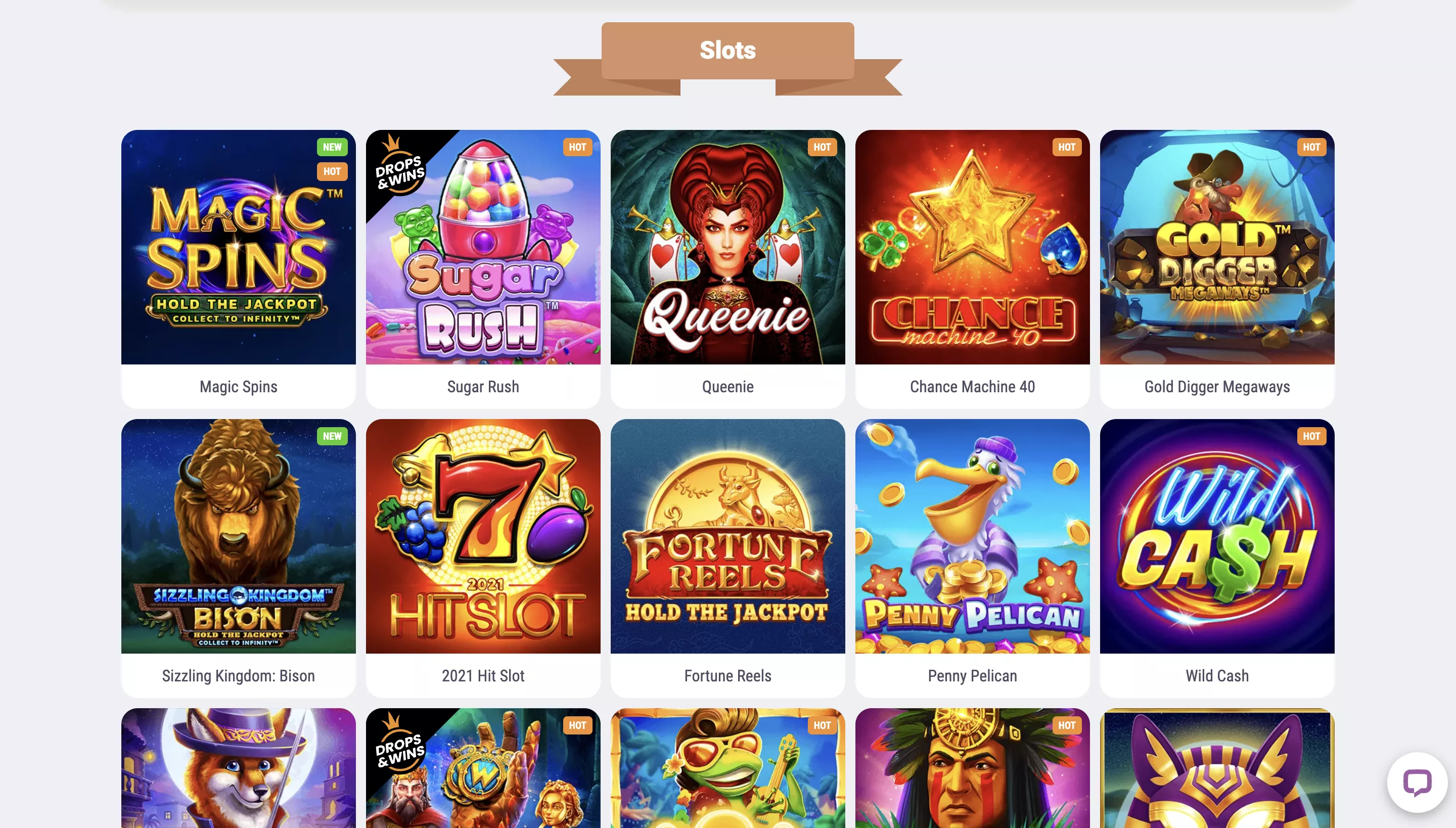Click the Drops & Wins badge on Sugar Rush
The width and height of the screenshot is (1456, 828).
[400, 165]
